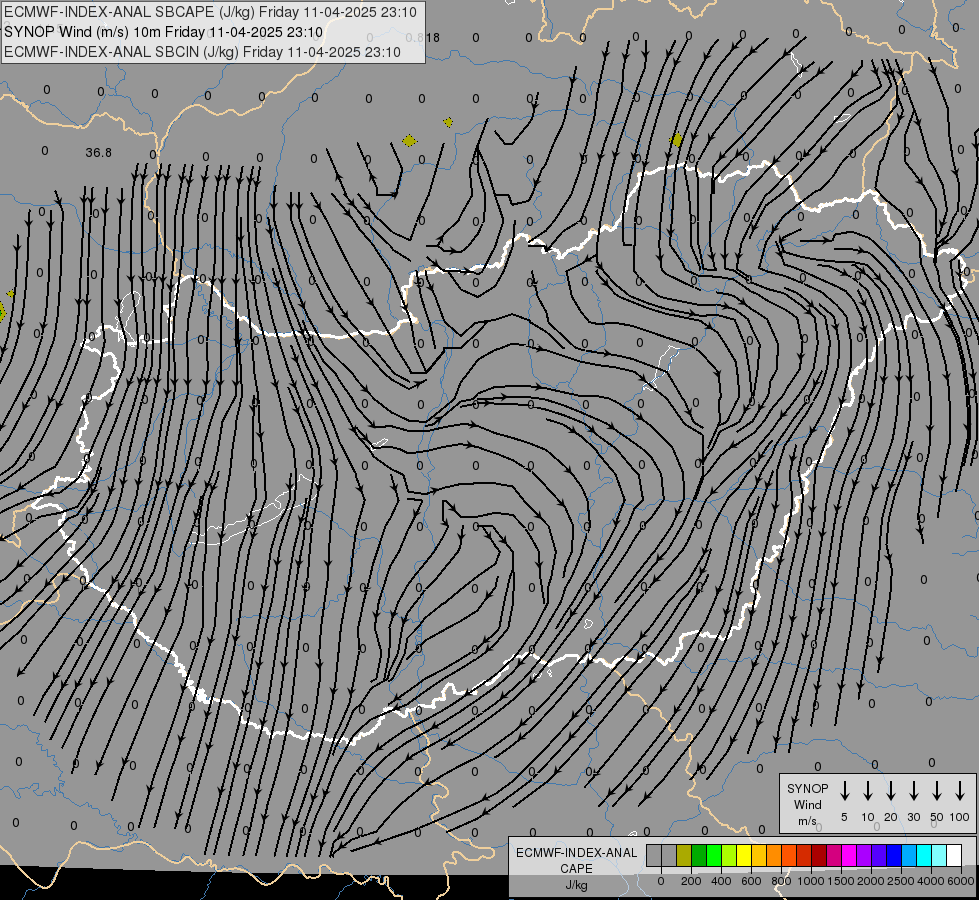Click the '1500' tick label of CAPE scale

click(x=841, y=881)
